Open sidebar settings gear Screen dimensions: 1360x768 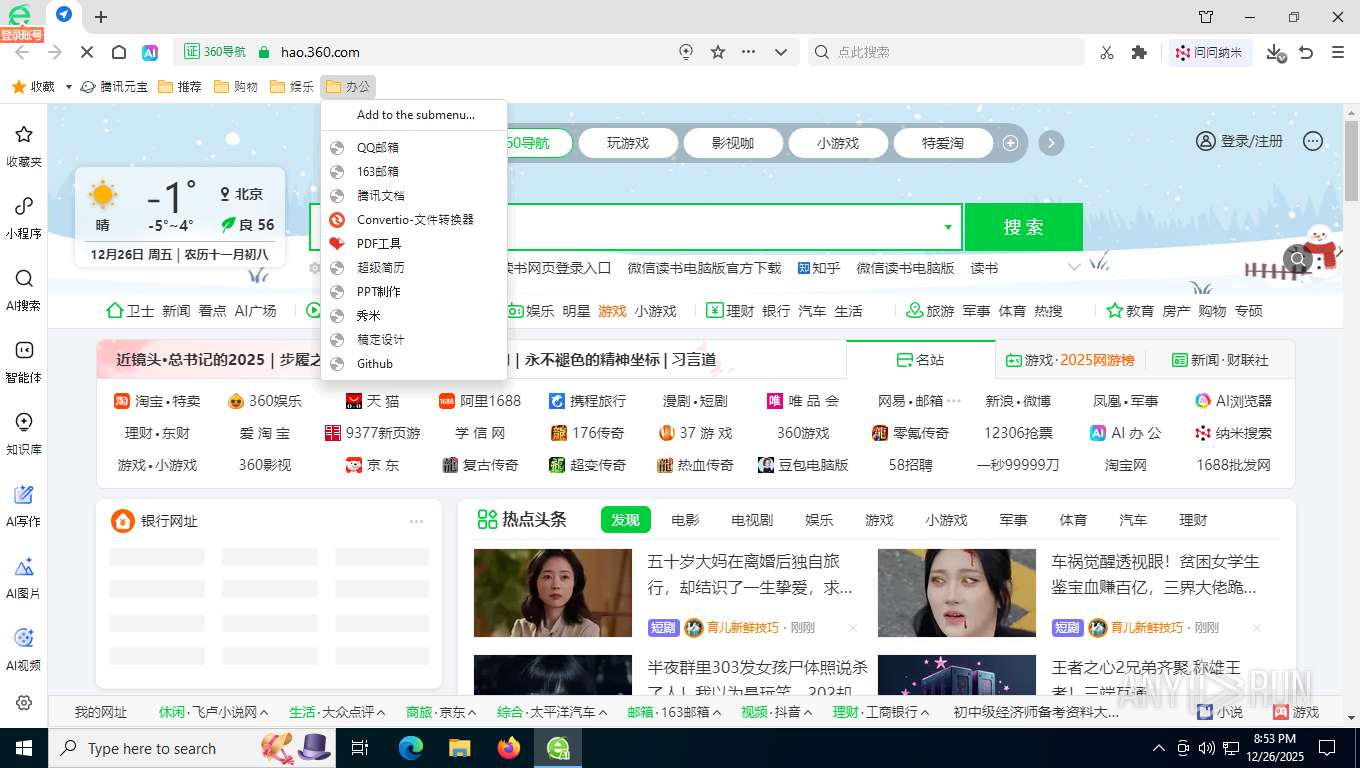tap(24, 703)
